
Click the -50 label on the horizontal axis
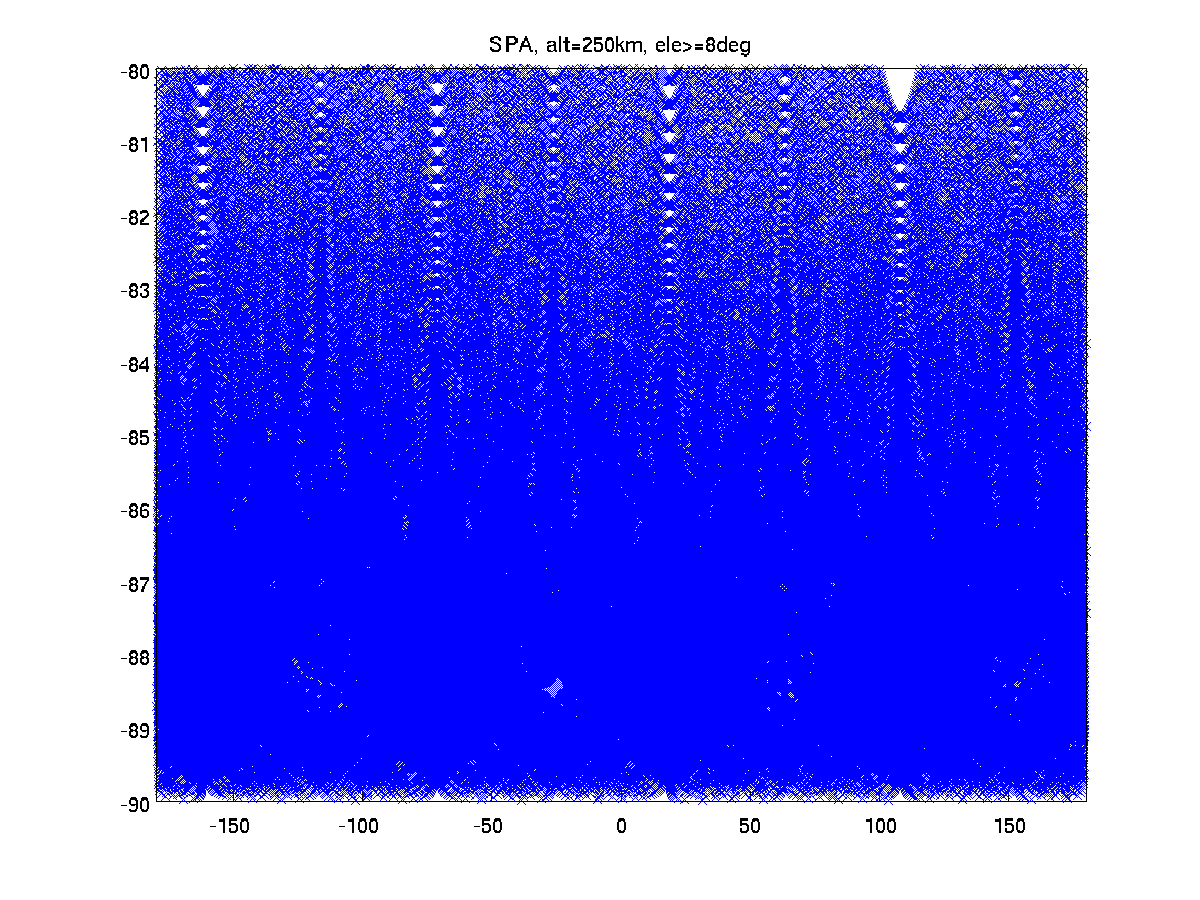click(x=491, y=826)
